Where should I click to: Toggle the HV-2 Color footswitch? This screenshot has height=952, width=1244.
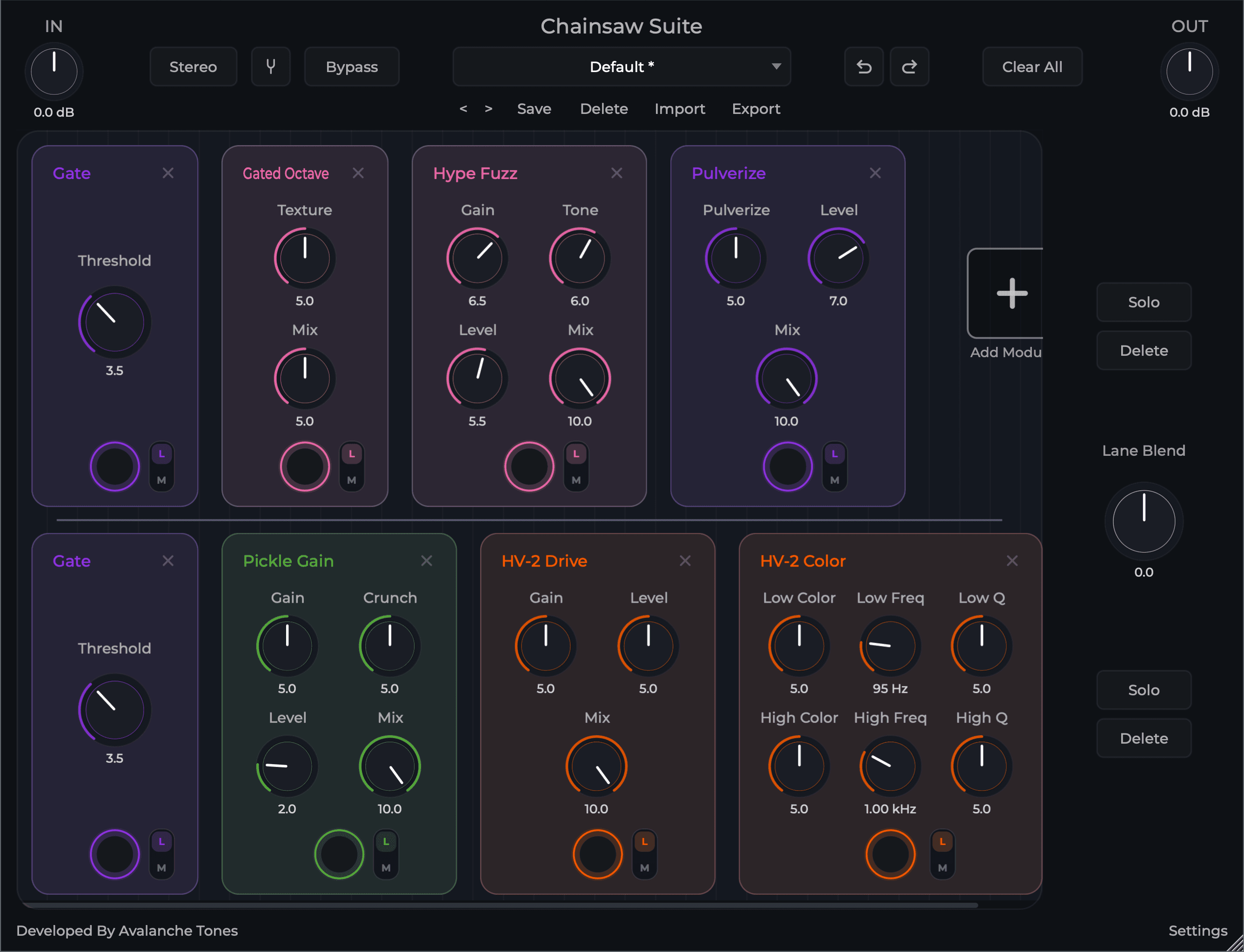coord(890,854)
